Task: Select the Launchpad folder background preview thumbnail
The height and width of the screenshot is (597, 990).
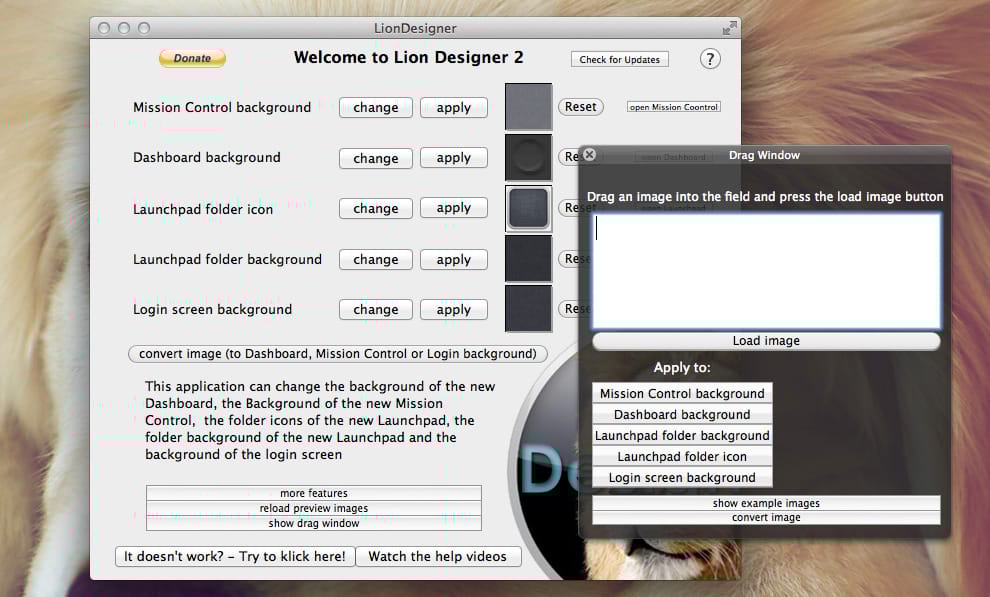Action: (528, 259)
